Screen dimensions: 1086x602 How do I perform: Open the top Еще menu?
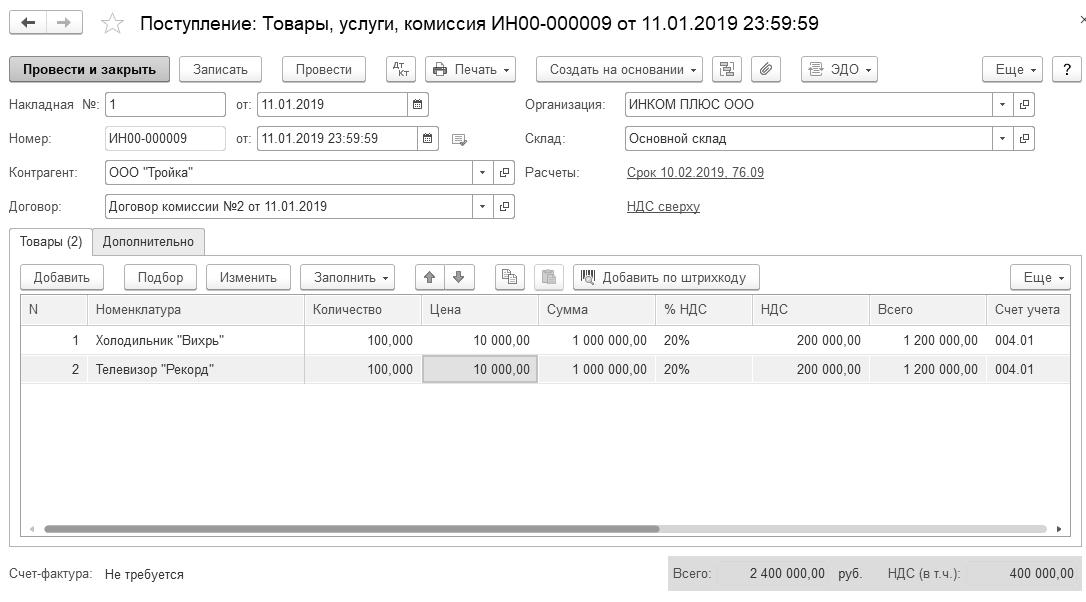point(1013,69)
